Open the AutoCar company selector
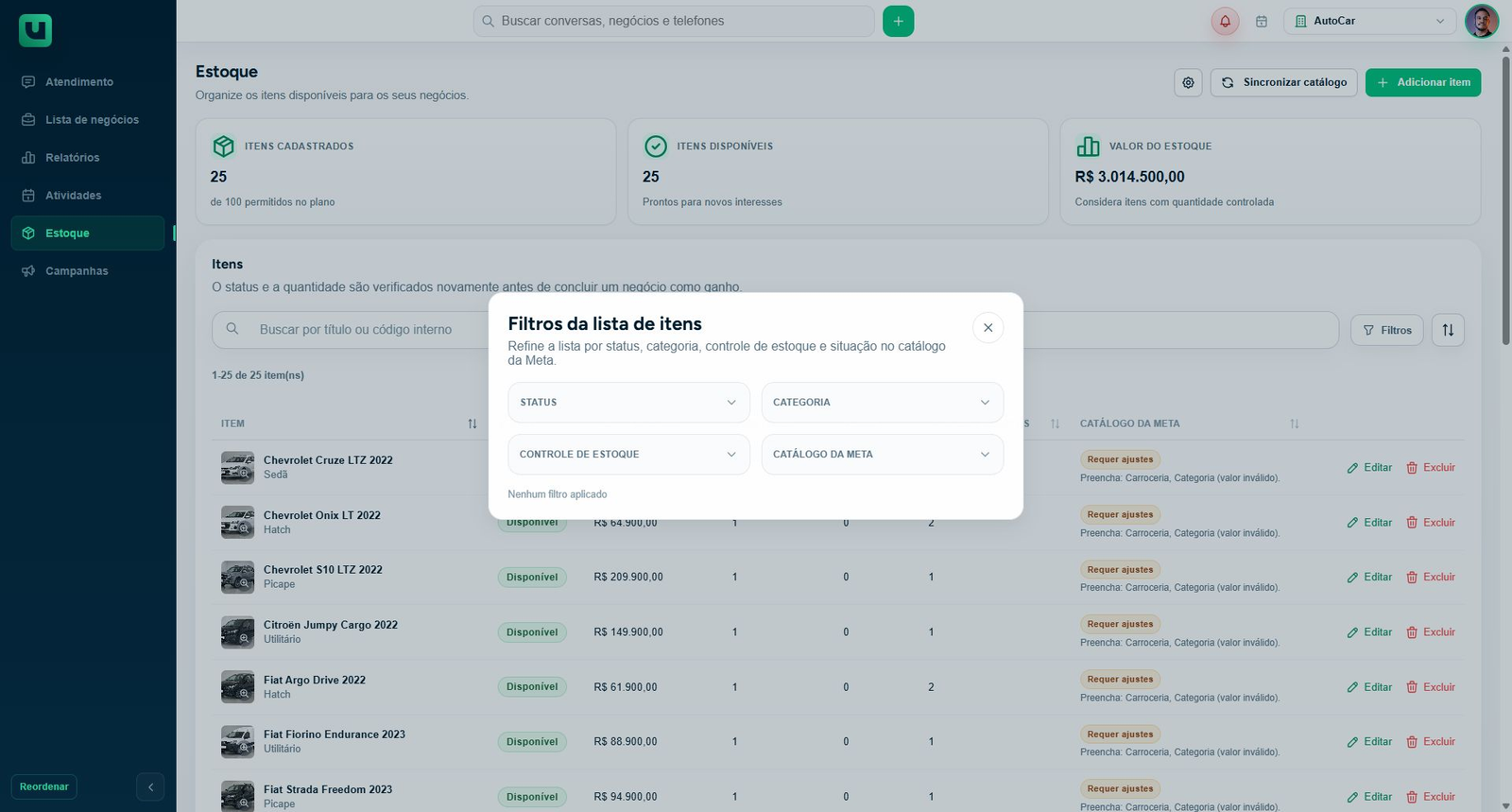1512x812 pixels. coord(1369,21)
